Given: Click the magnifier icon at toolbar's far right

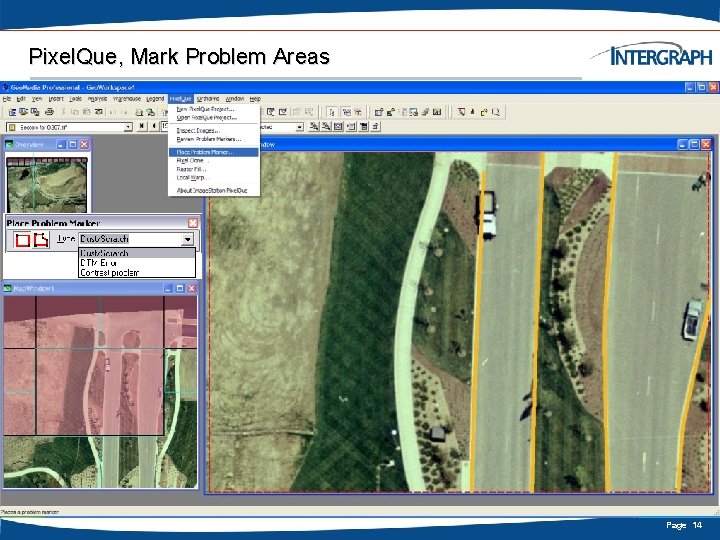Looking at the screenshot, I should [496, 112].
